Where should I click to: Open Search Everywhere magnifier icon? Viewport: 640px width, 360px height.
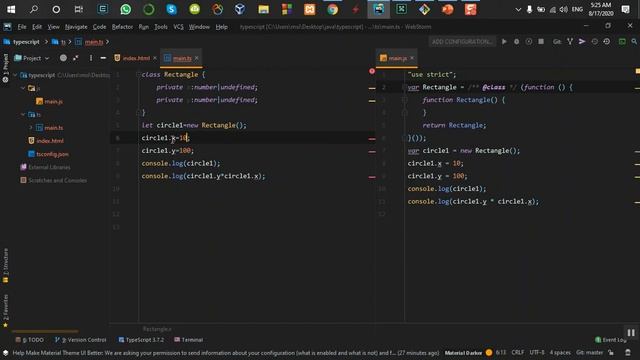pyautogui.click(x=634, y=42)
